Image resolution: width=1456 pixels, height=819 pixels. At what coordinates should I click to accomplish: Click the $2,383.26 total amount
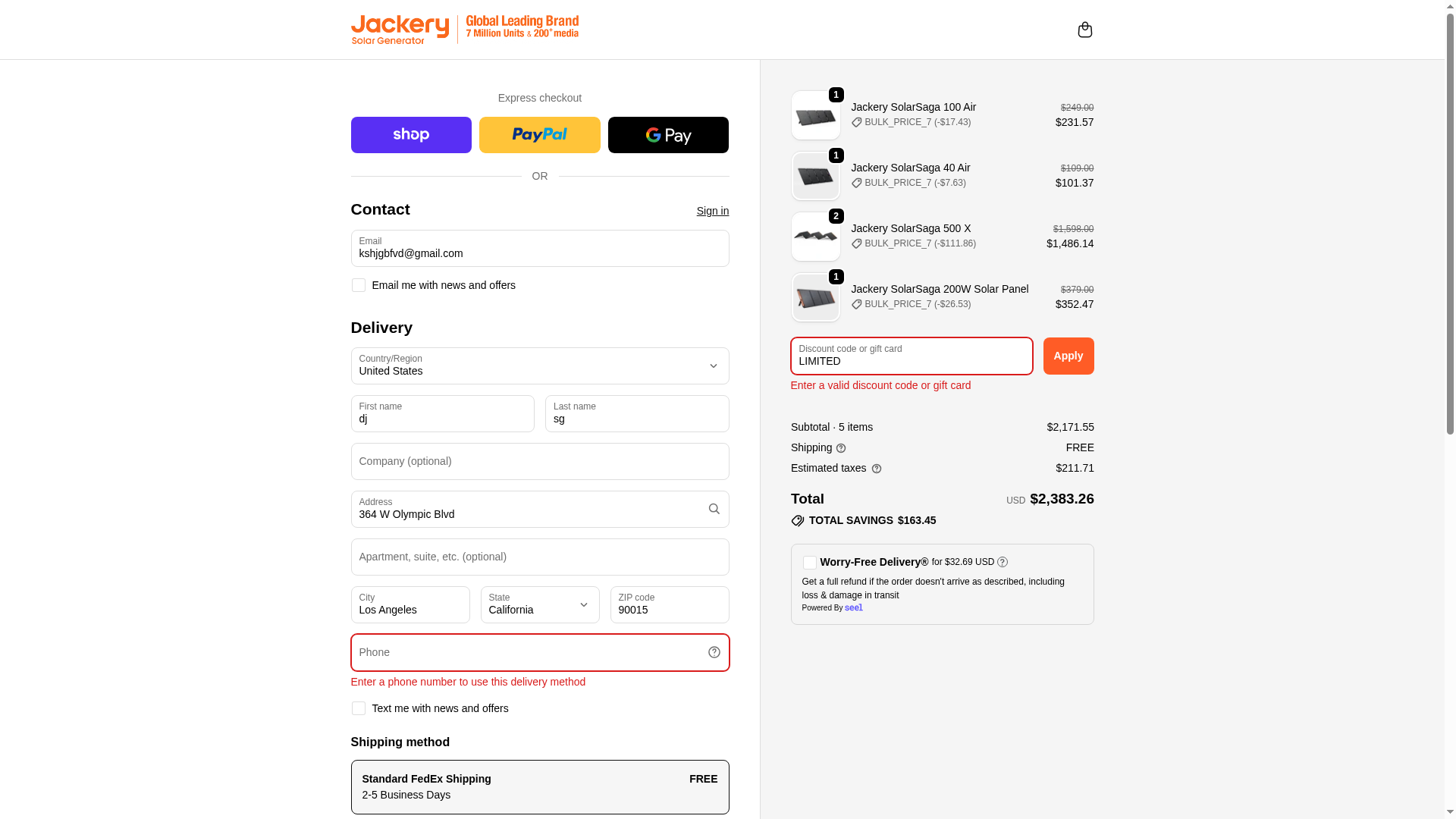click(x=1062, y=499)
